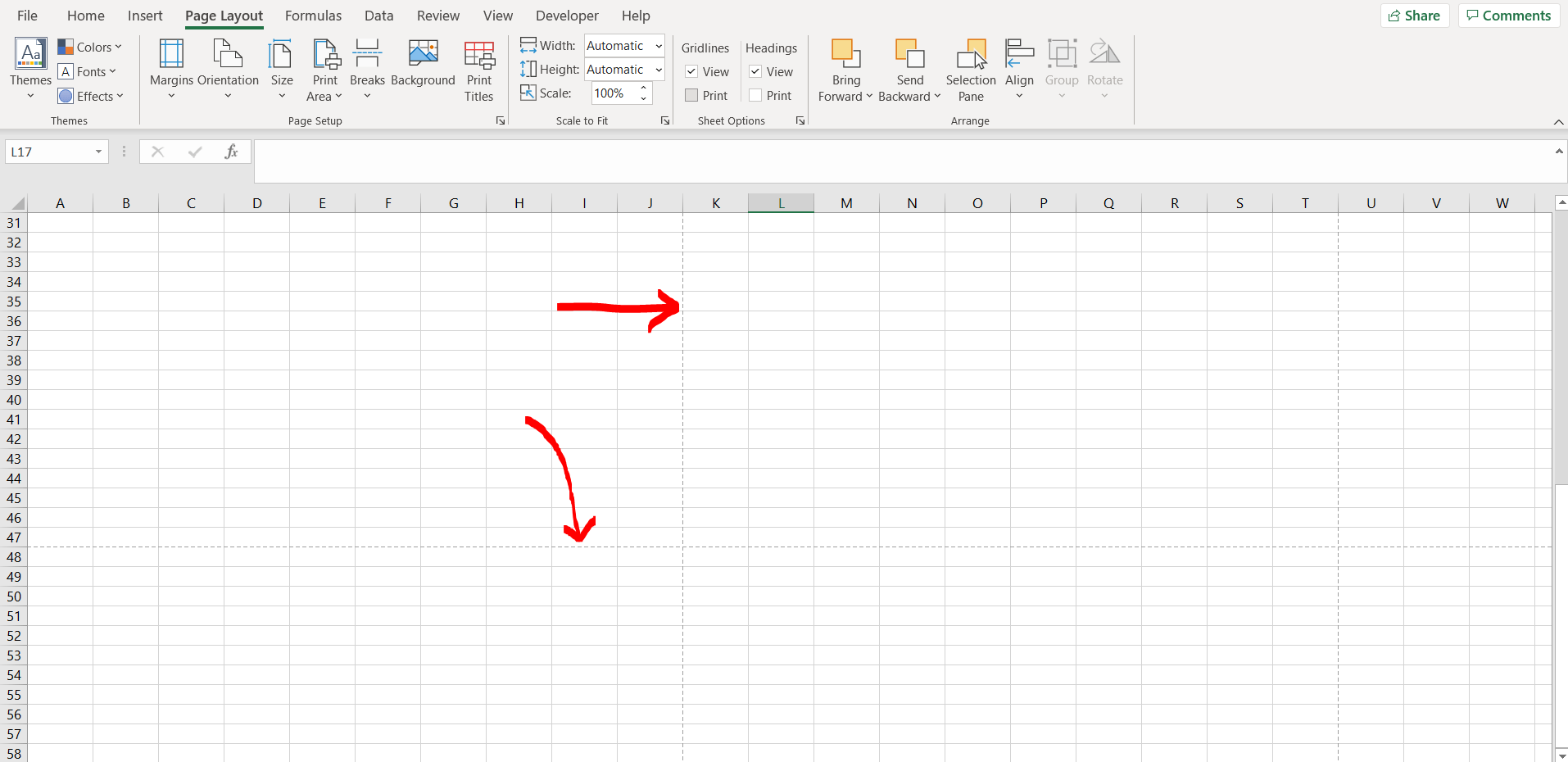Open the Review ribbon tab
This screenshot has width=1568, height=762.
click(x=437, y=15)
